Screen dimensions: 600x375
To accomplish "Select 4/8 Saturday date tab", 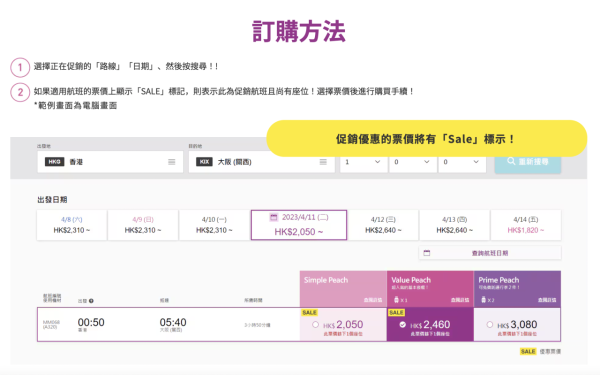I will tap(72, 225).
